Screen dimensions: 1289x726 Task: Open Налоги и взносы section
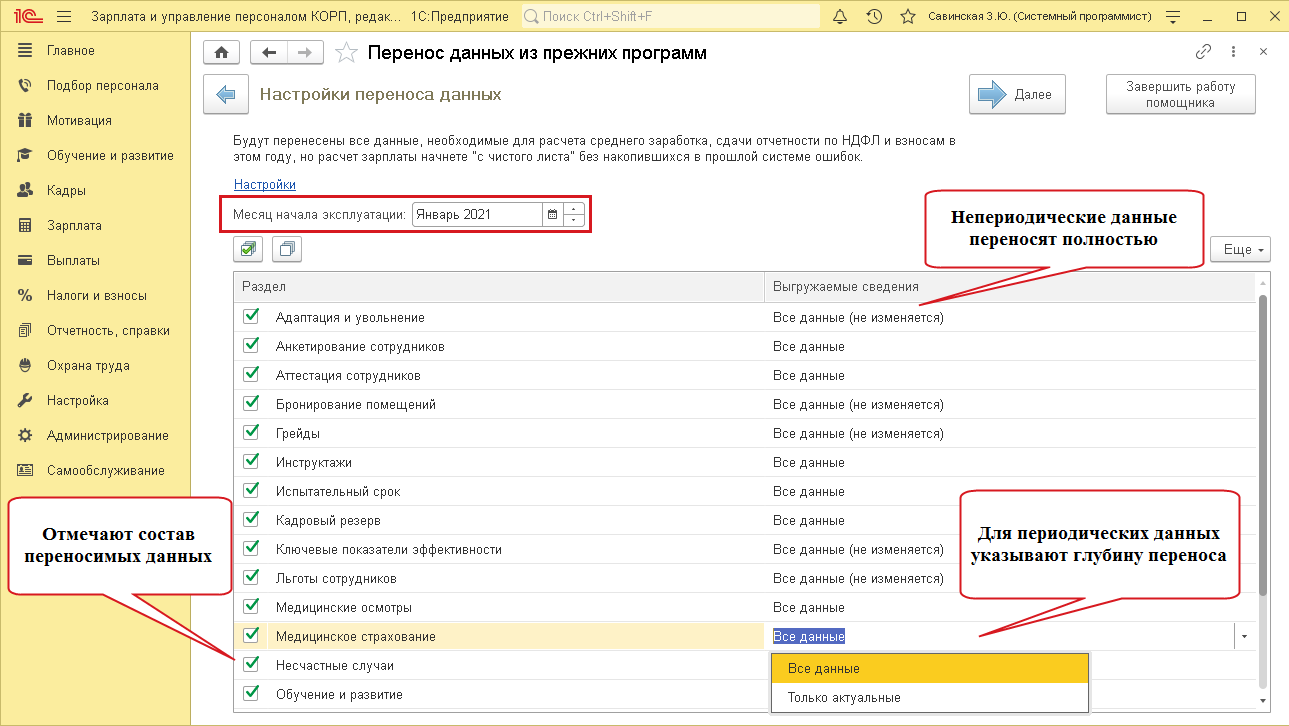(x=96, y=295)
